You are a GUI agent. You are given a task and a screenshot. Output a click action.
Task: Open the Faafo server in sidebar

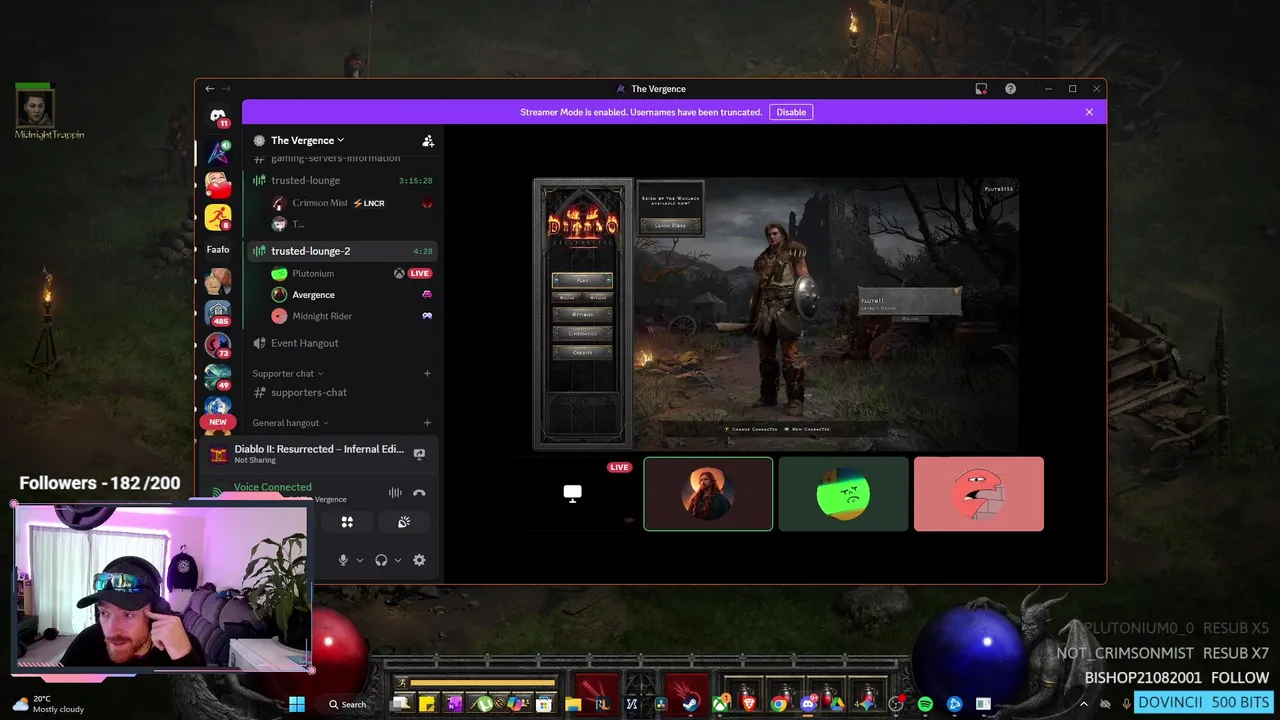click(218, 250)
